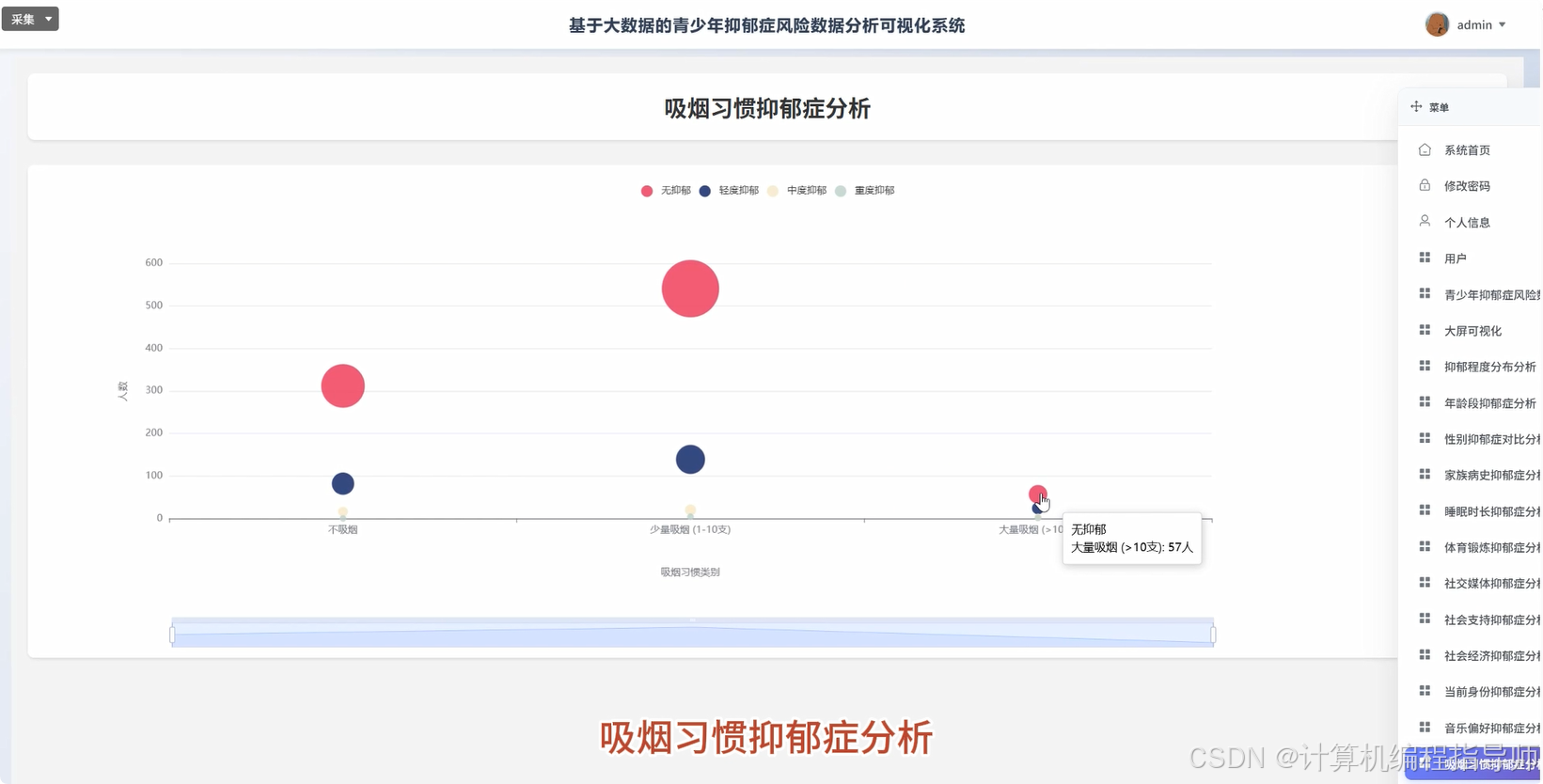Click the large red bubble for 少量吸烟

pyautogui.click(x=690, y=289)
